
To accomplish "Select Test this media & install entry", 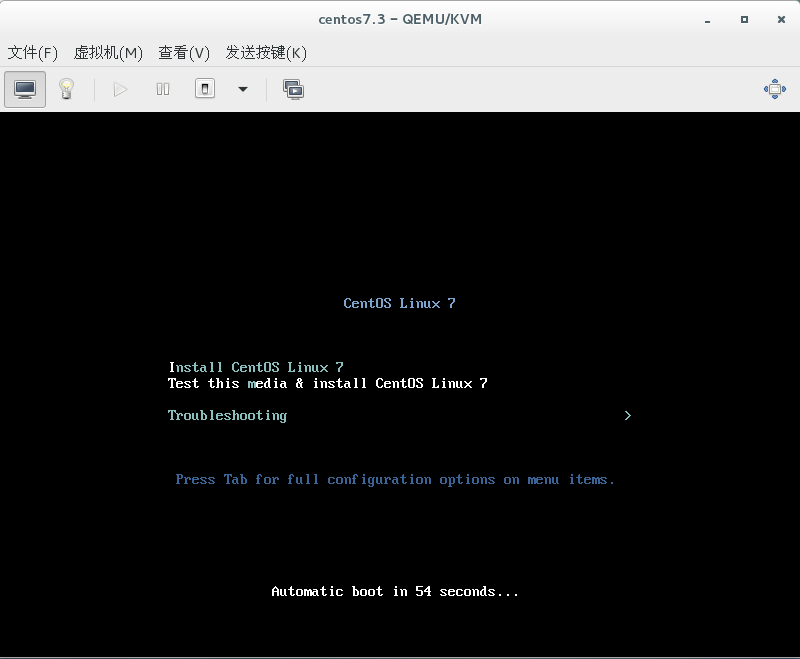I will point(328,384).
